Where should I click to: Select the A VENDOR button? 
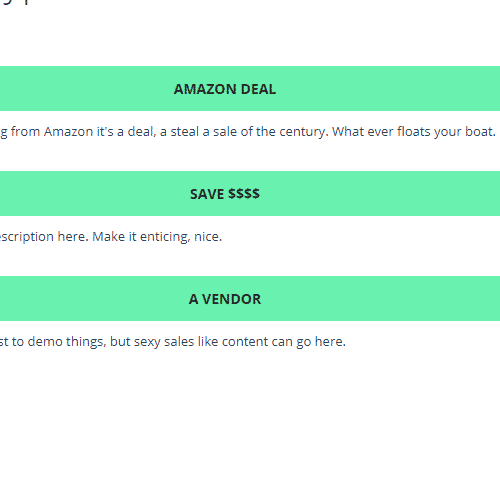click(x=250, y=298)
